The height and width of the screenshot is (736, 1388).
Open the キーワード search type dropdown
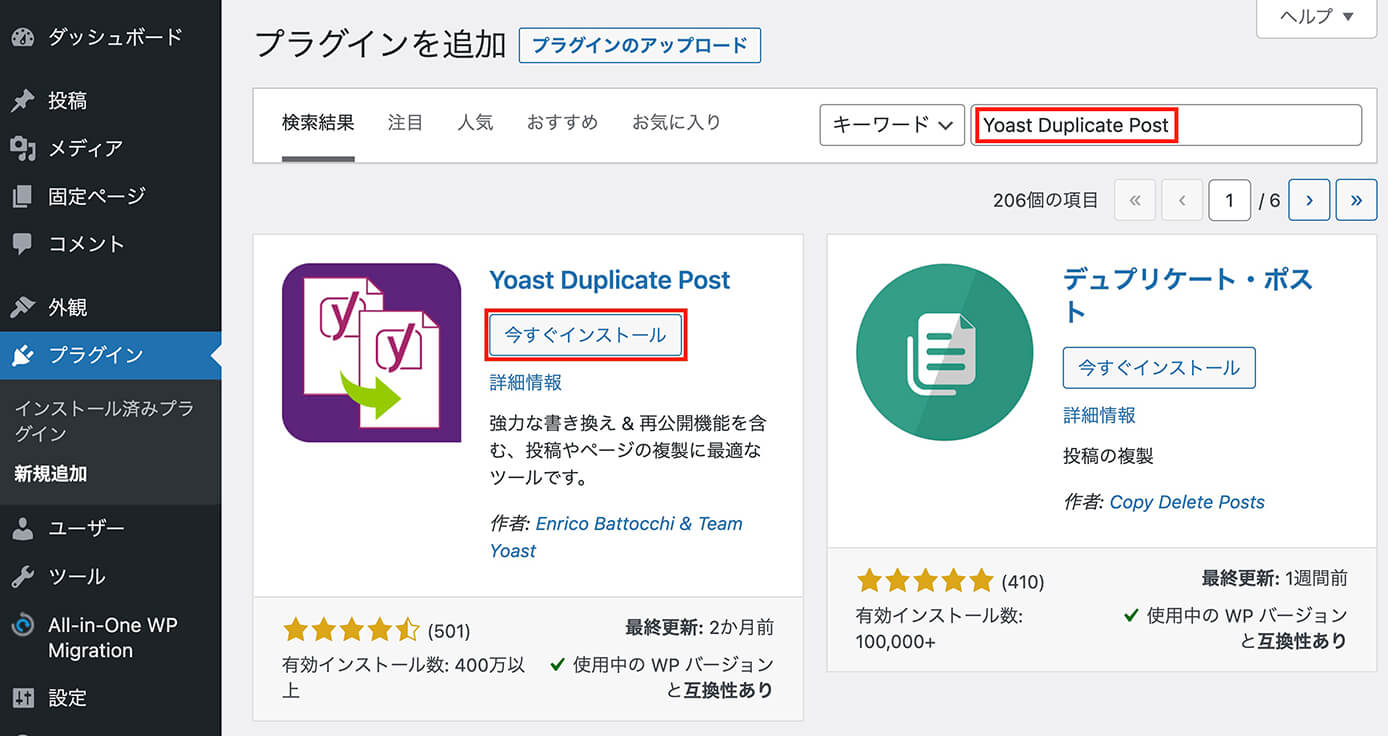click(x=892, y=125)
